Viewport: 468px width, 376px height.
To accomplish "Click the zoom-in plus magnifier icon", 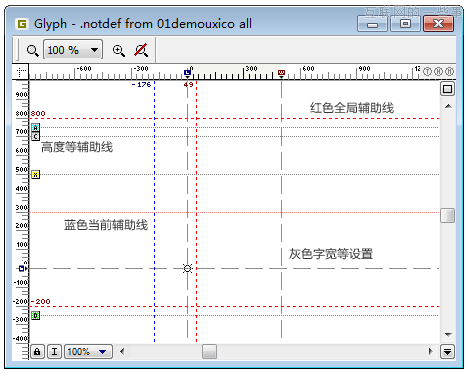I will (x=119, y=51).
